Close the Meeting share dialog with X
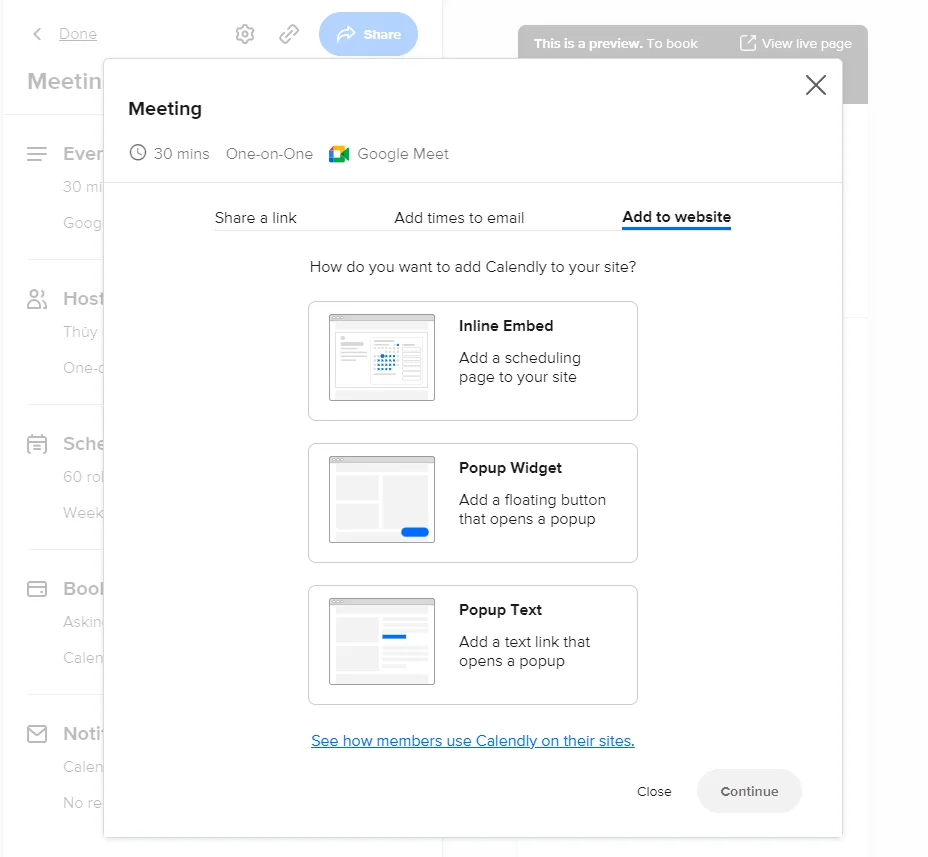The image size is (928, 857). [816, 85]
